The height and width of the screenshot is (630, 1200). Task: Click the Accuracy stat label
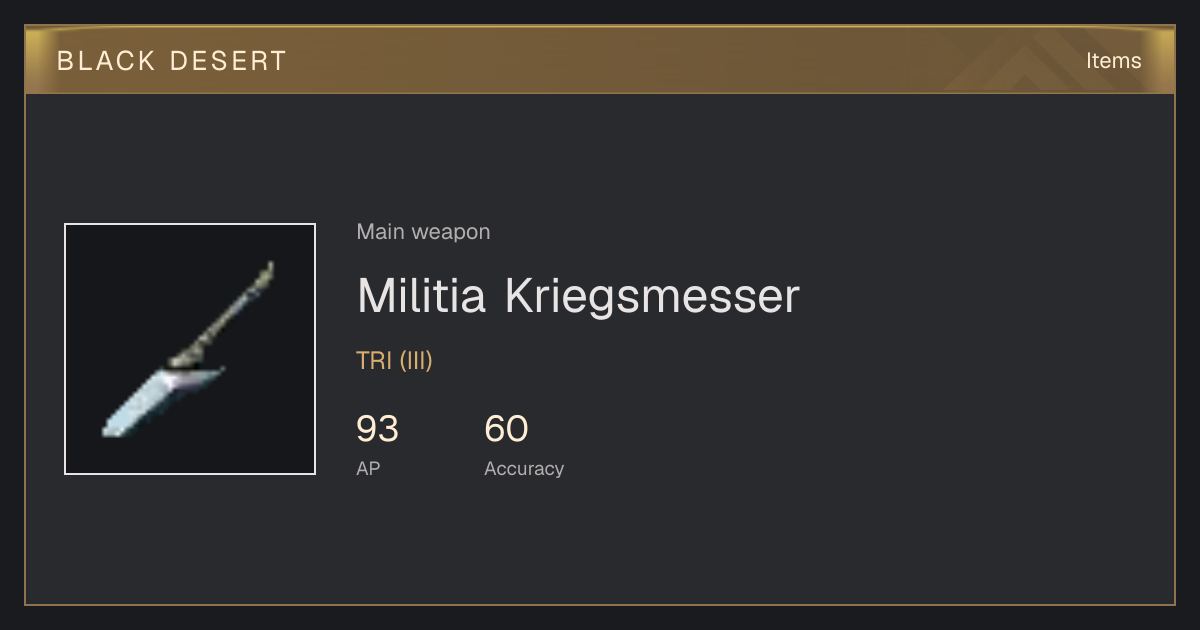[524, 468]
